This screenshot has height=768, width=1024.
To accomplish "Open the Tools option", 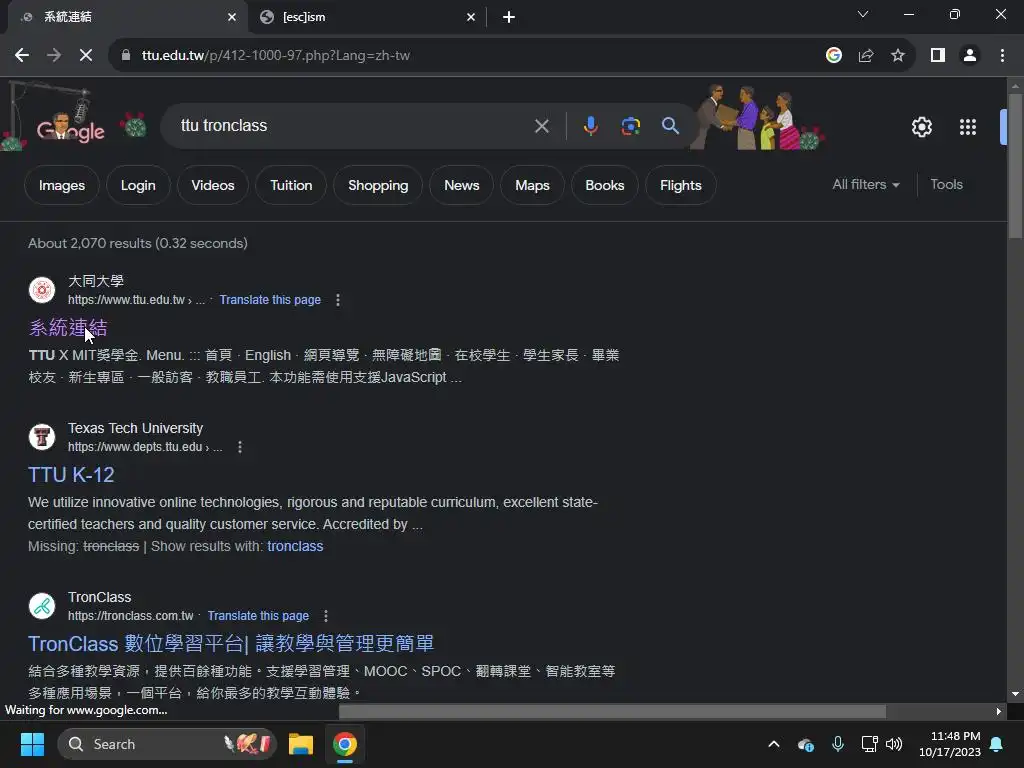I will pos(946,185).
